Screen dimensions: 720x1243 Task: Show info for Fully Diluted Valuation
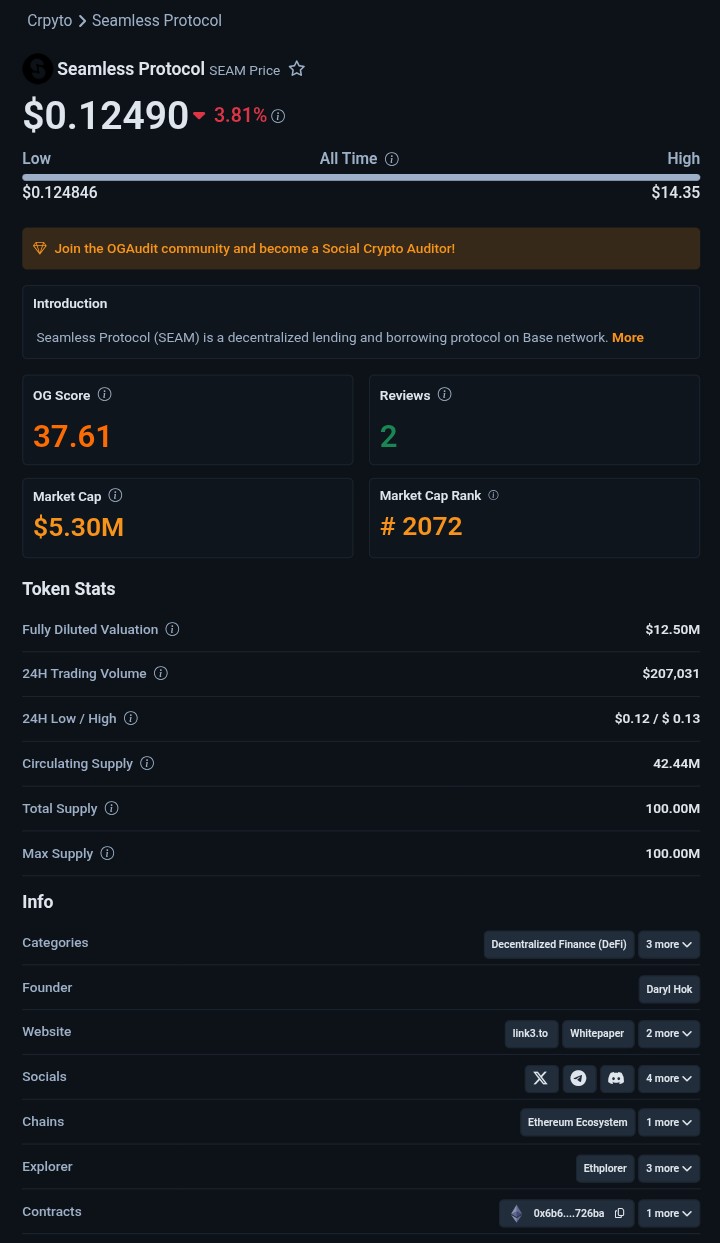pos(172,629)
